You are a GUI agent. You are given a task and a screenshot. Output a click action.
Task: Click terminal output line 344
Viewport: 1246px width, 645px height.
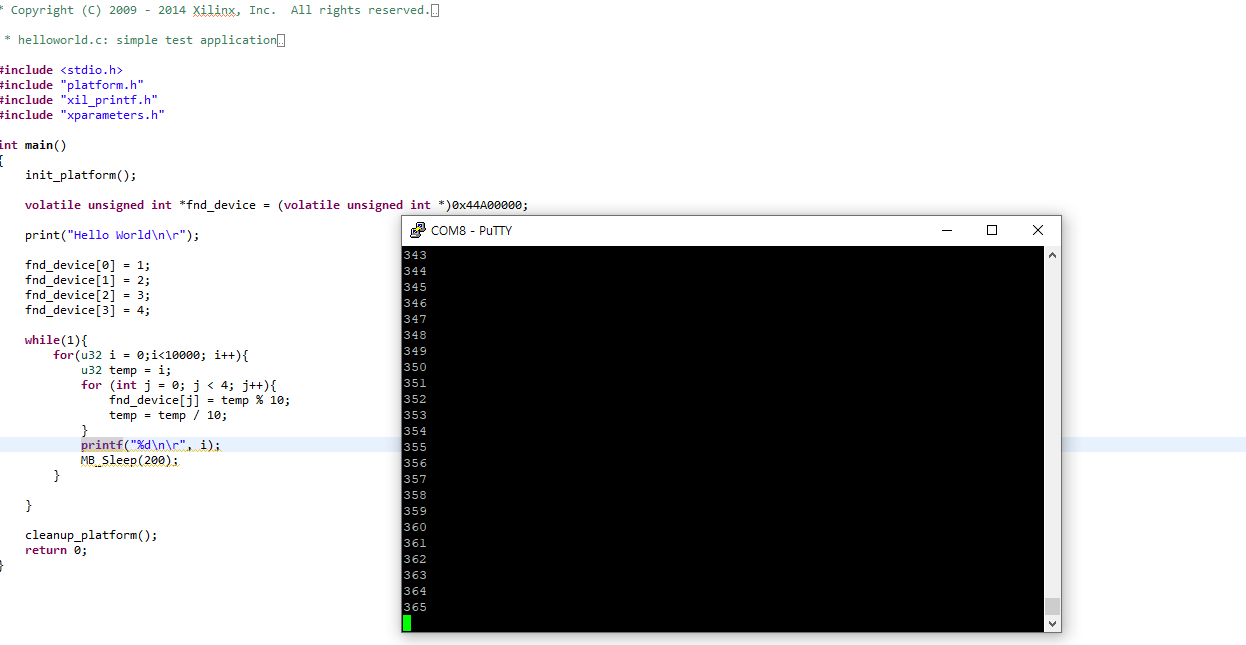coord(415,271)
